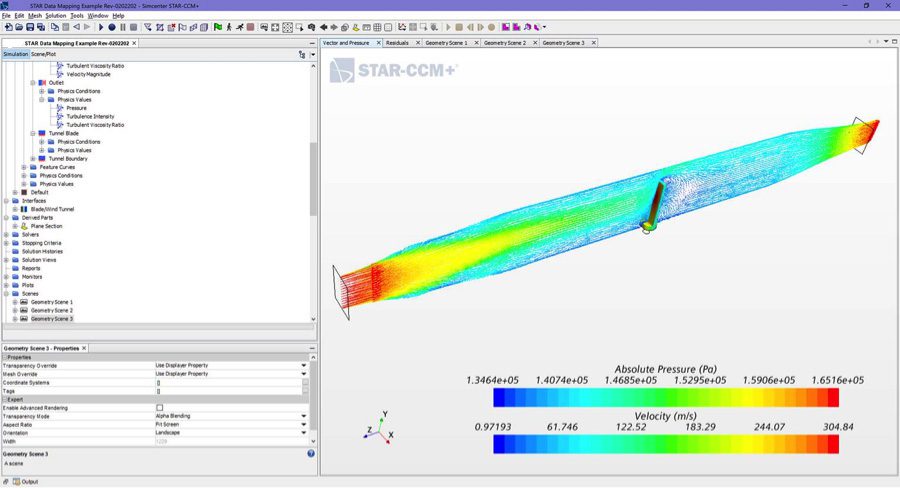This screenshot has width=900, height=488.
Task: Click the Output window icon
Action: [x=17, y=482]
